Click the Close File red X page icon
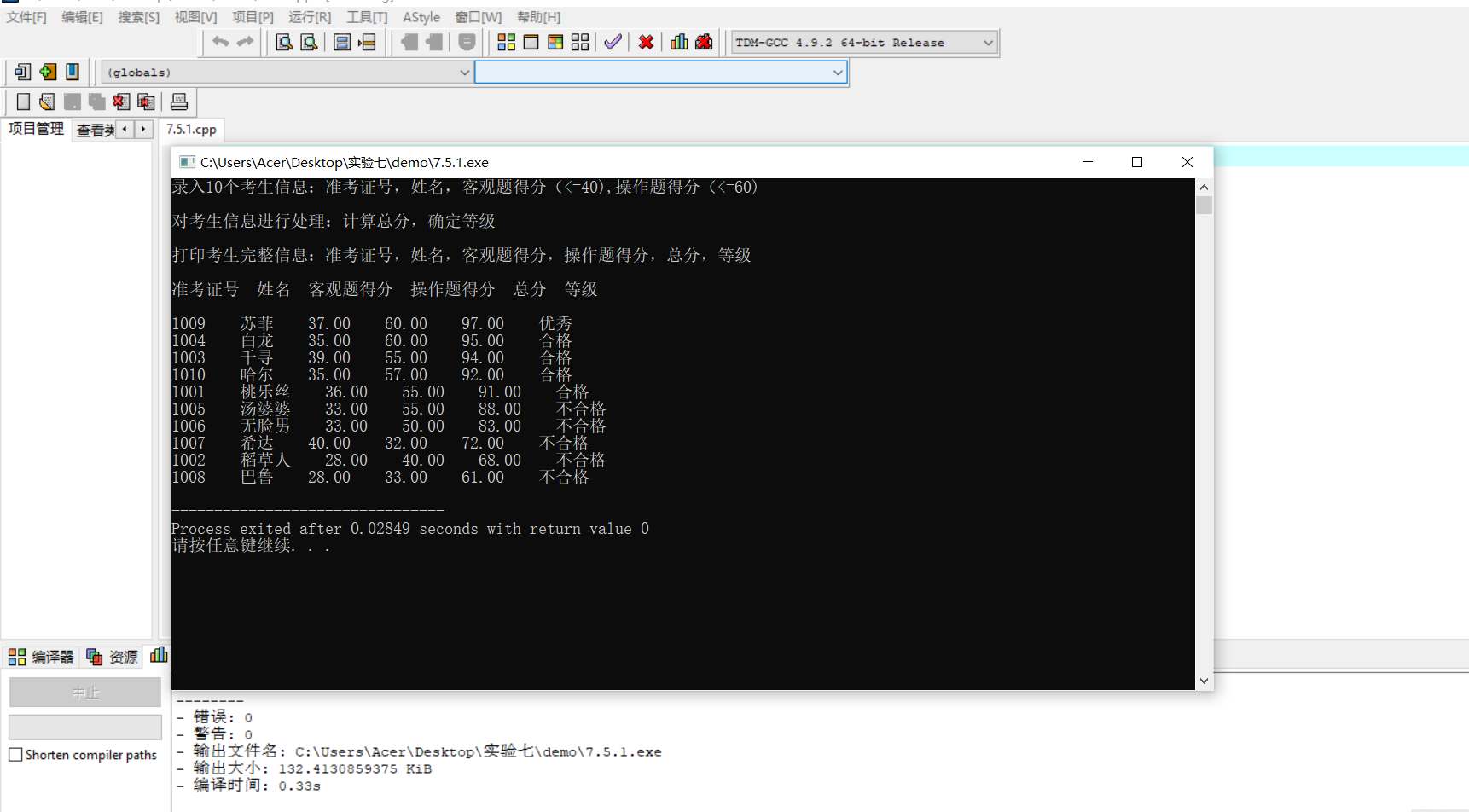 121,101
